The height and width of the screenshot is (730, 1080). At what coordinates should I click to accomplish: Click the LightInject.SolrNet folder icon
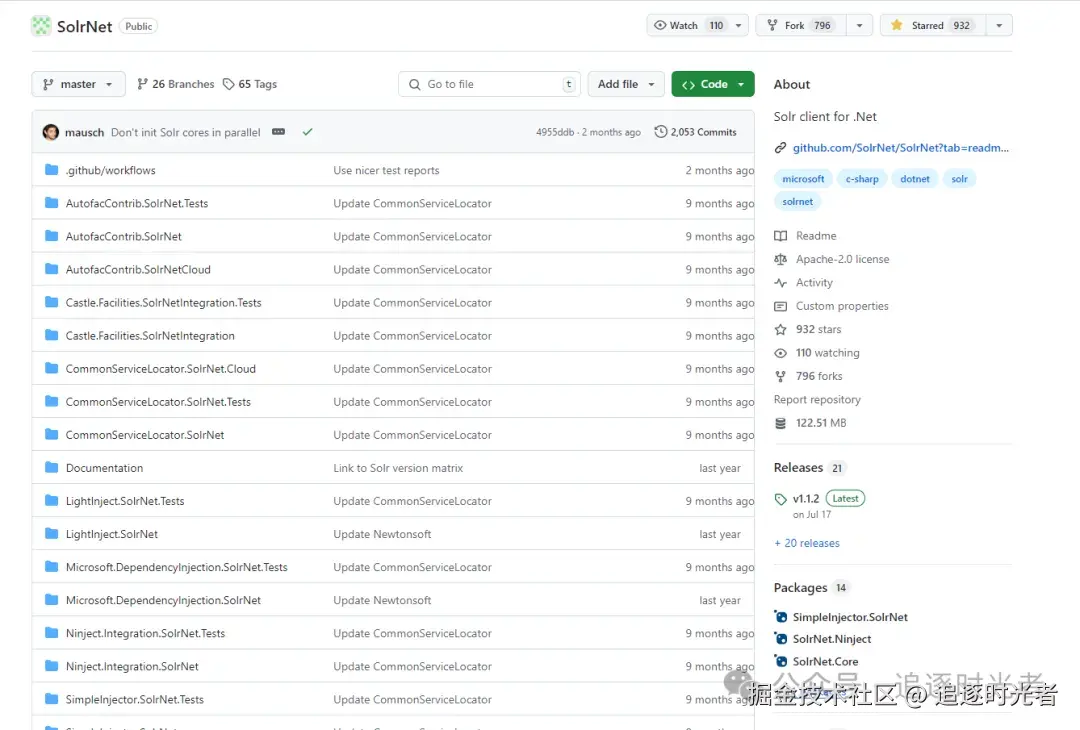pos(52,533)
